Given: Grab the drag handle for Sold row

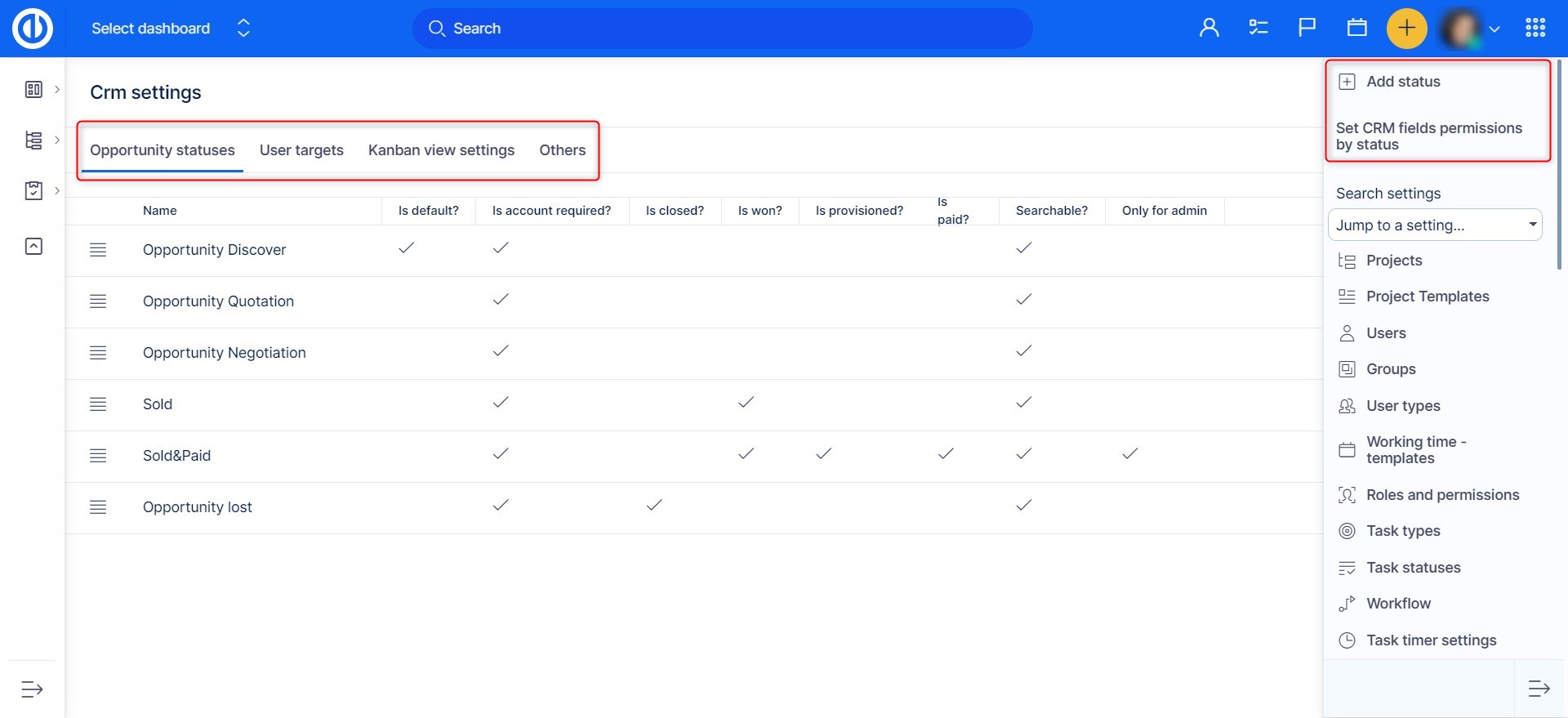Looking at the screenshot, I should (98, 404).
